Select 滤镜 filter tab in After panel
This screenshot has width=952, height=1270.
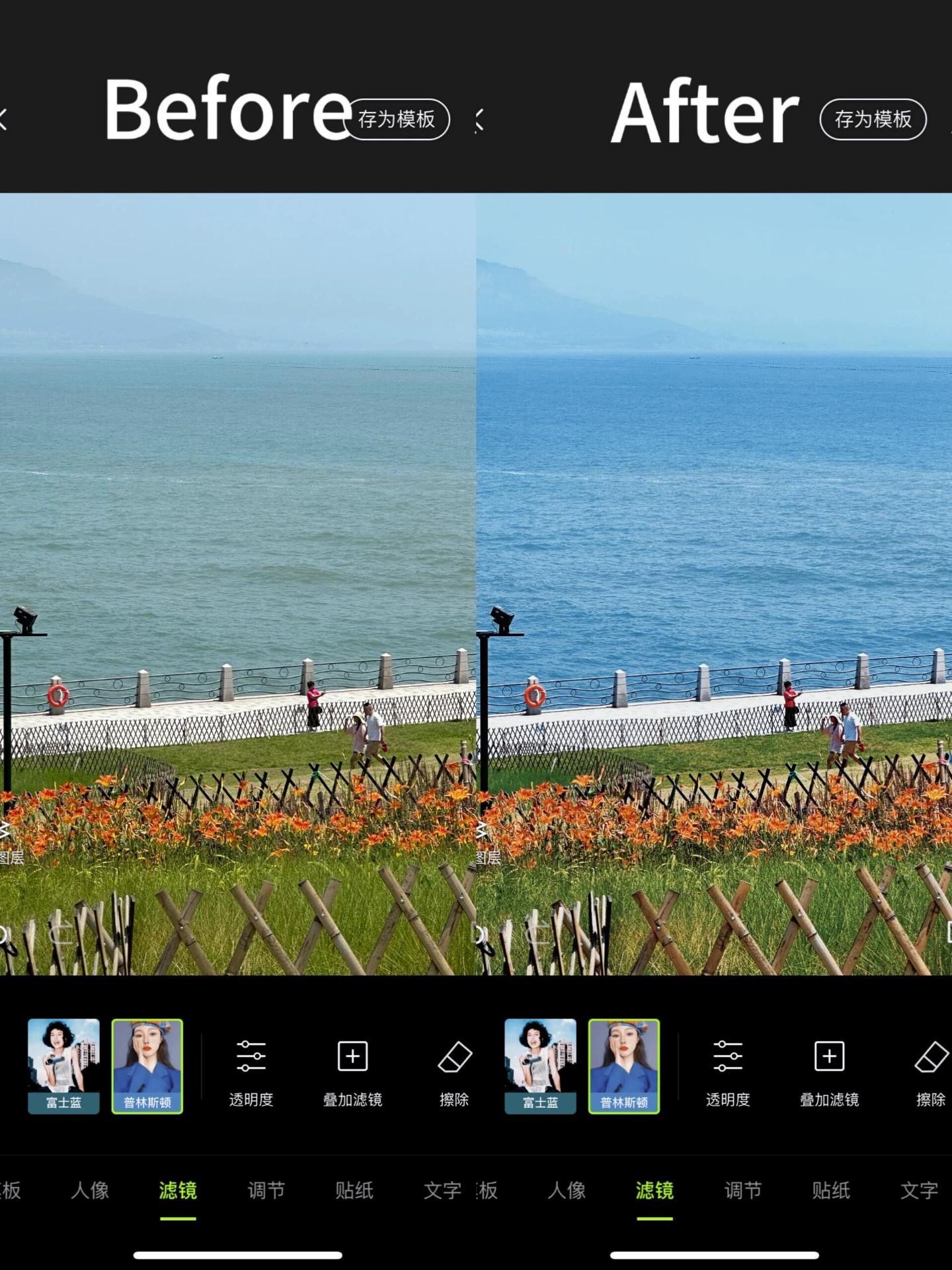654,1191
